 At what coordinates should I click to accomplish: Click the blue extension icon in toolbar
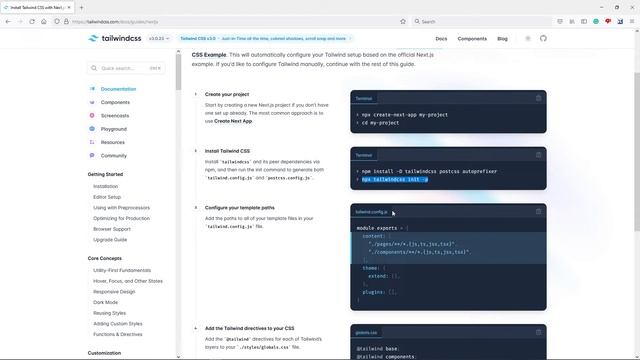pos(620,21)
